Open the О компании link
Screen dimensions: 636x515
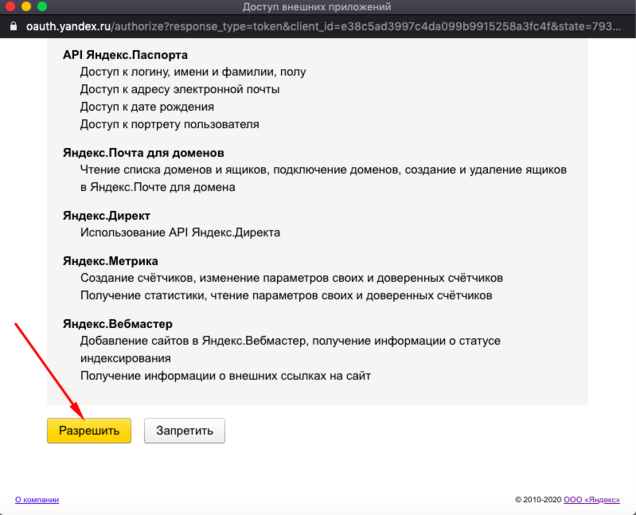pos(37,500)
